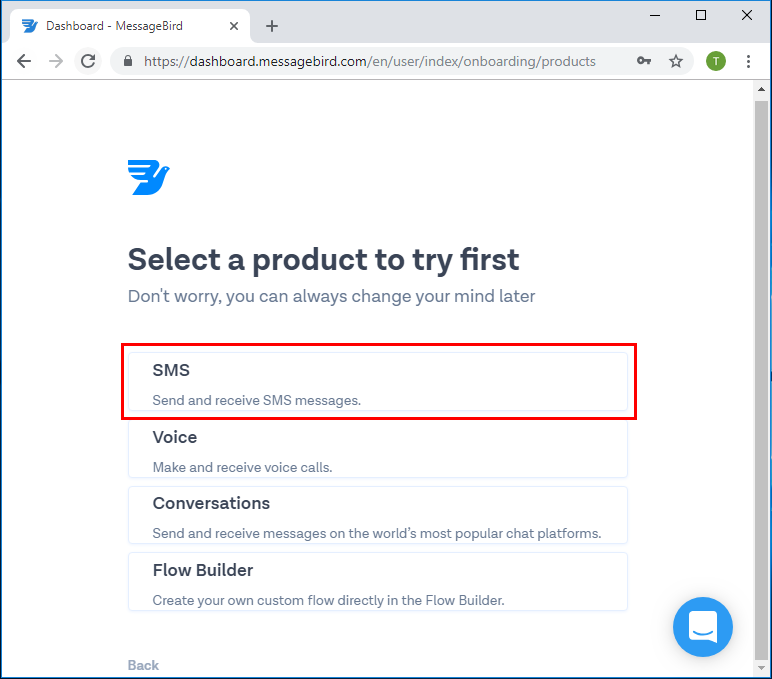The image size is (772, 679).
Task: Open the chat support bubble icon
Action: pyautogui.click(x=703, y=626)
